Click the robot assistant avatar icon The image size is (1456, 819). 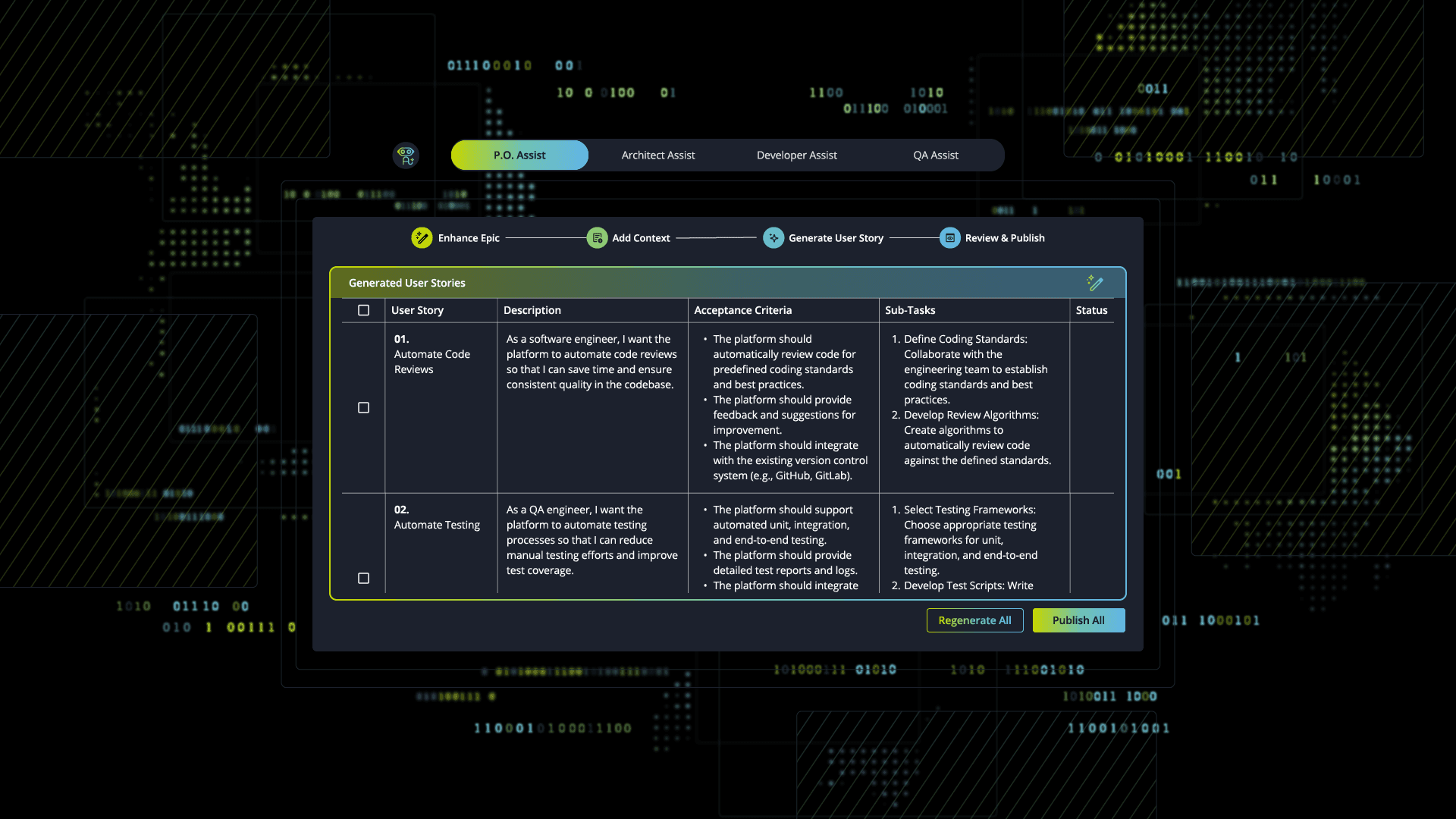coord(406,155)
